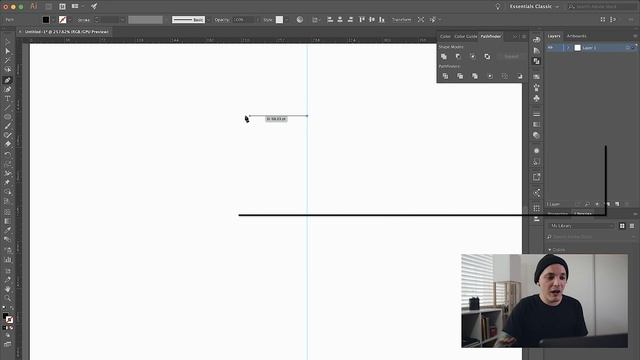Click the target circle of Layer 1

[x=628, y=48]
